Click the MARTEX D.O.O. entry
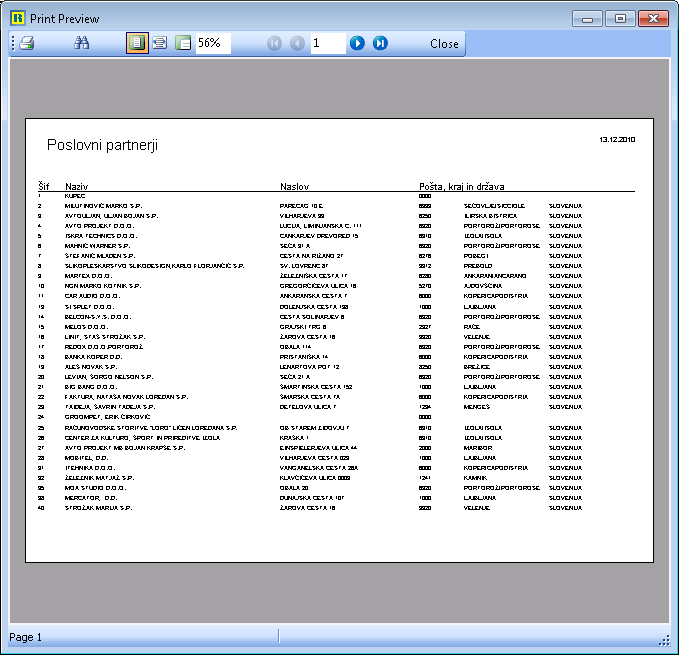This screenshot has height=655, width=679. click(x=88, y=276)
